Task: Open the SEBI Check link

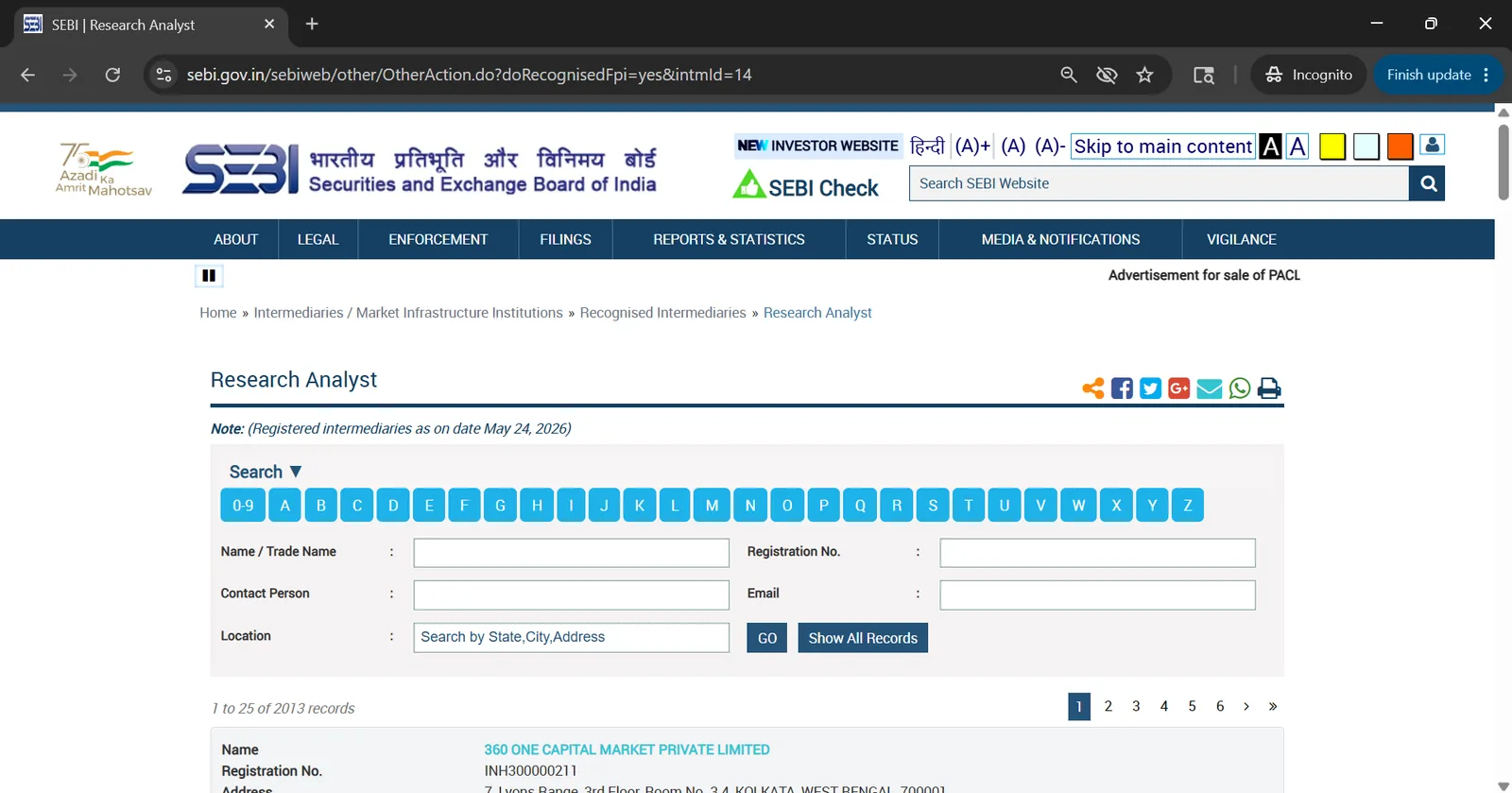Action: tap(806, 185)
